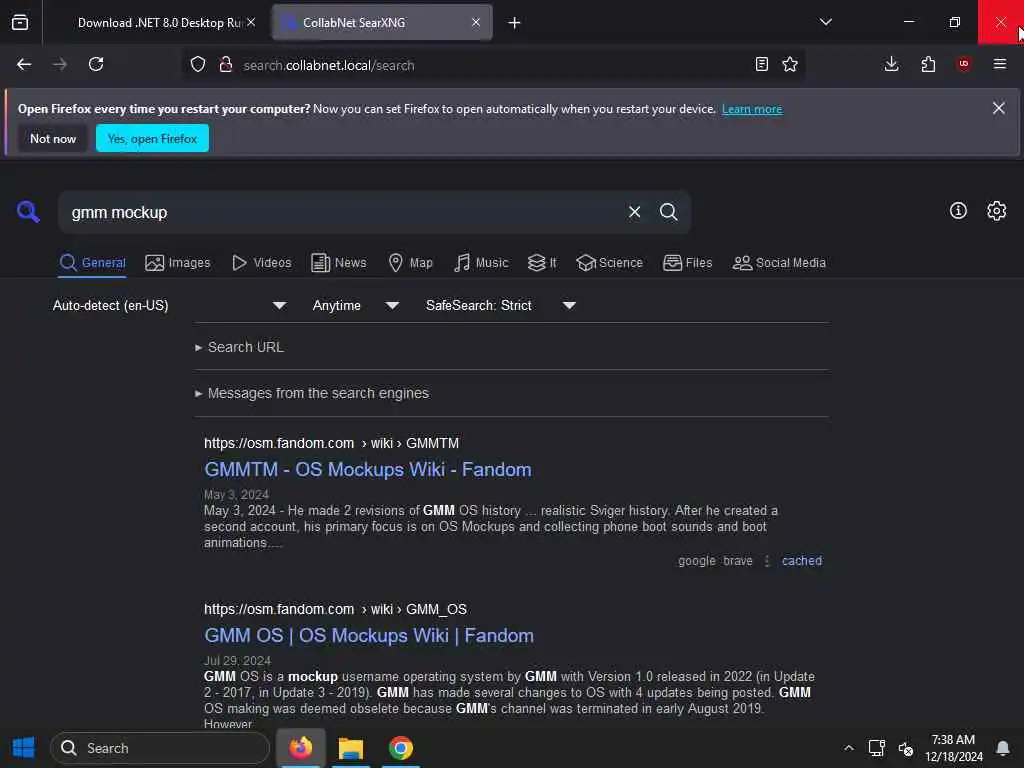Open GMM OS | OS Mockups Wiki result
The image size is (1024, 768).
pyautogui.click(x=369, y=635)
